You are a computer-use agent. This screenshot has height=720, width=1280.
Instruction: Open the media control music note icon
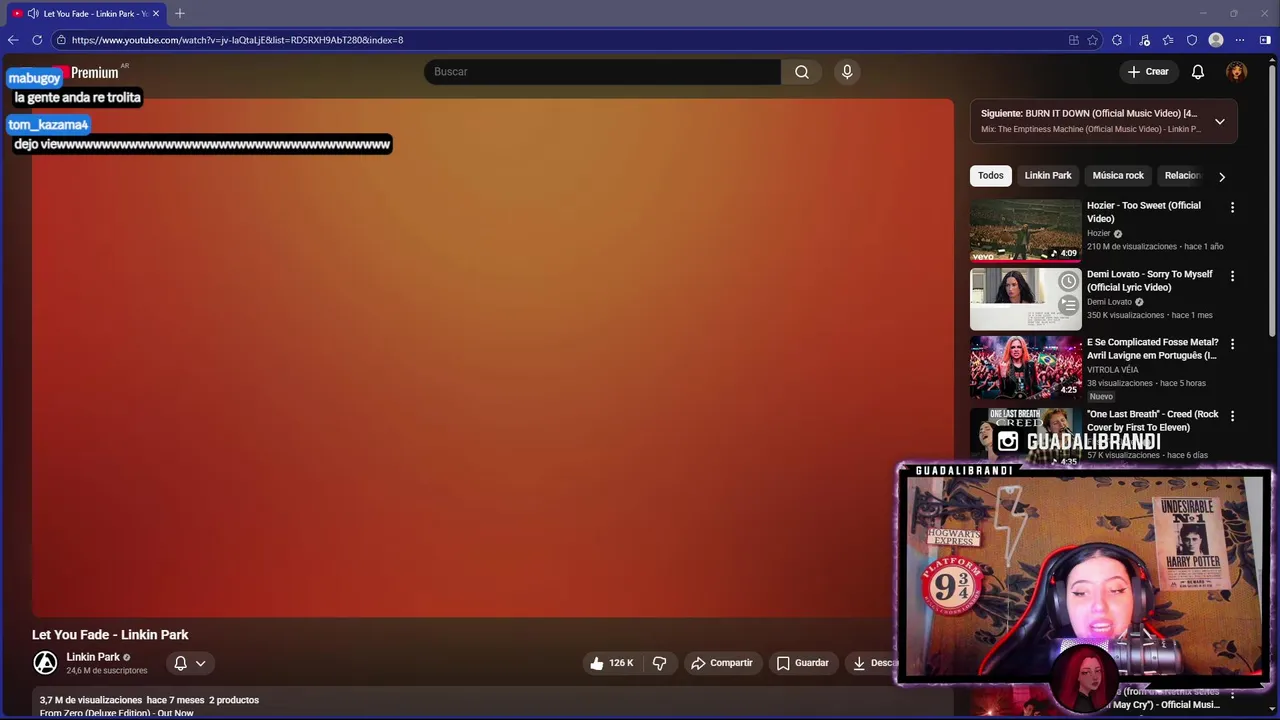pyautogui.click(x=1144, y=40)
